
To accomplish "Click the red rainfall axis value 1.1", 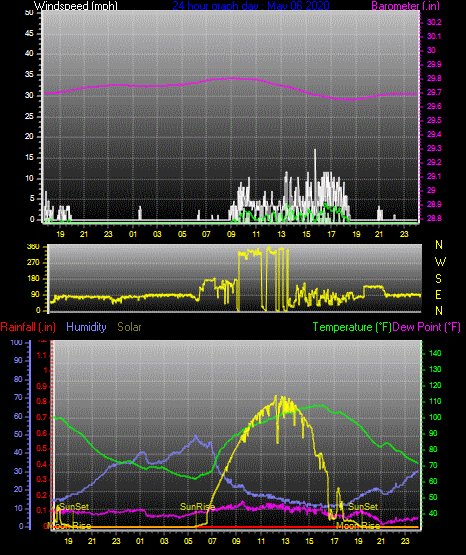I will point(42,355).
